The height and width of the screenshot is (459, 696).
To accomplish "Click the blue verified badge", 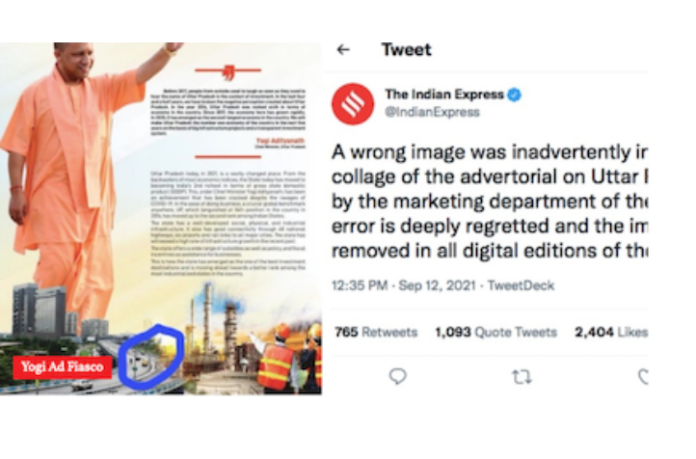I will coord(514,95).
